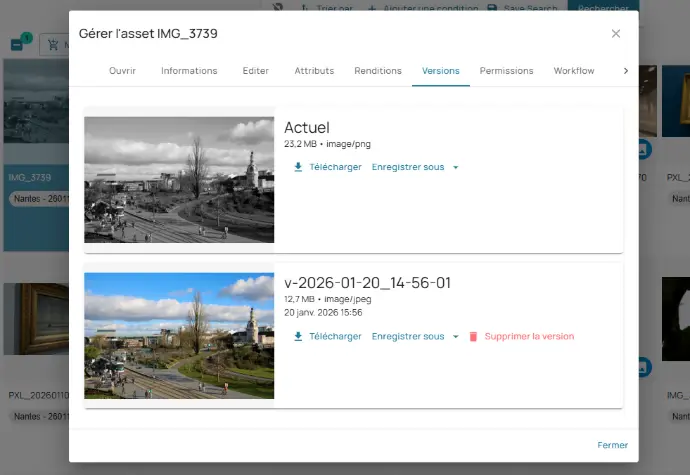Switch to the Permissions tab
690x475 pixels.
[506, 71]
